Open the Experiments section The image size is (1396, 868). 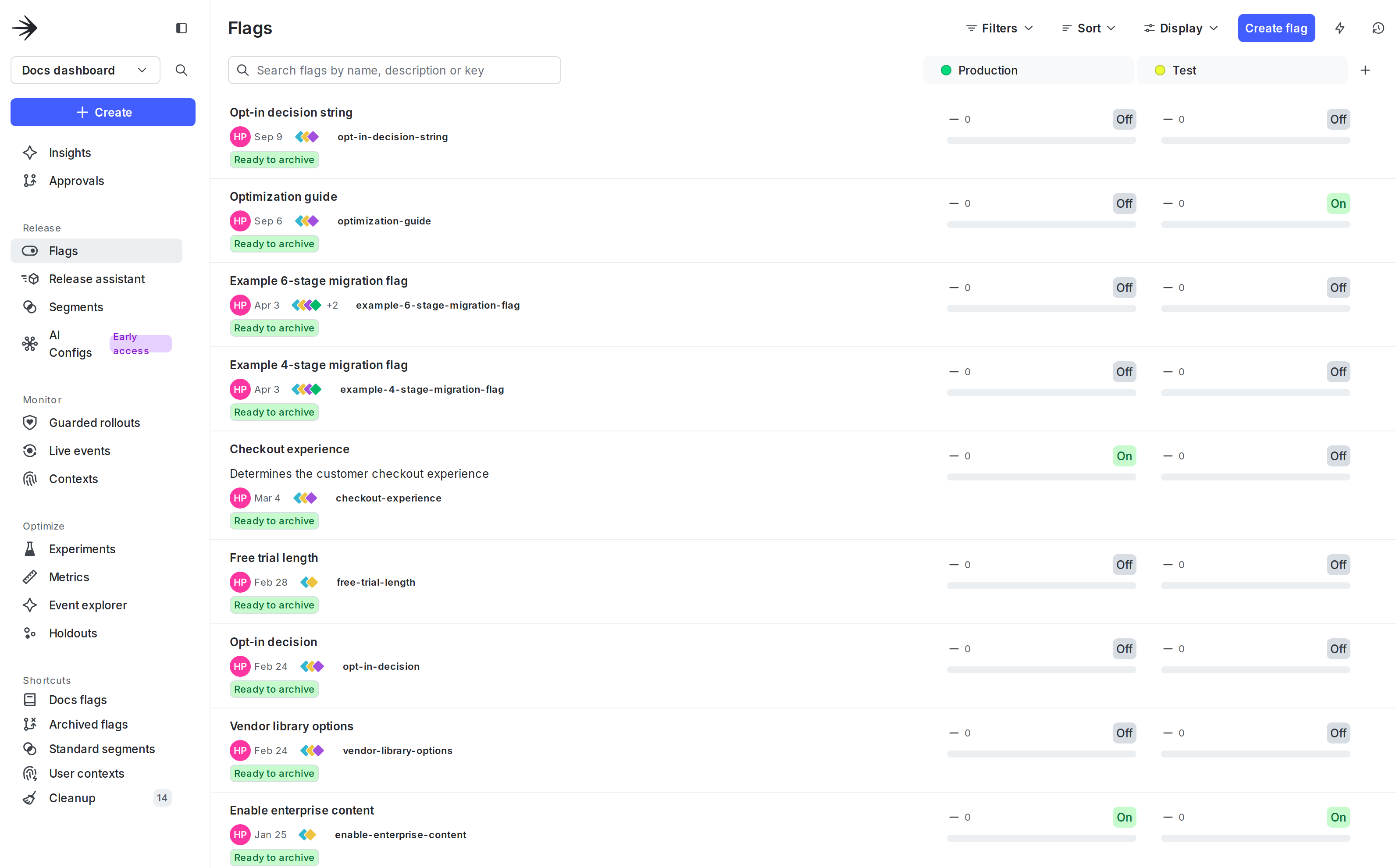pyautogui.click(x=82, y=549)
